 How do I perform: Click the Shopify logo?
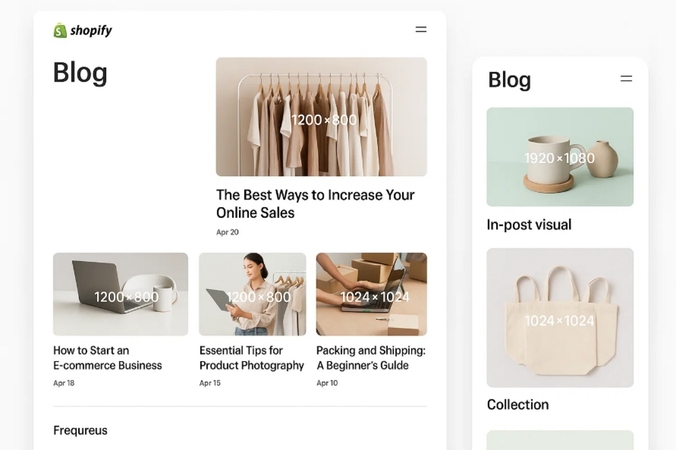[x=82, y=30]
